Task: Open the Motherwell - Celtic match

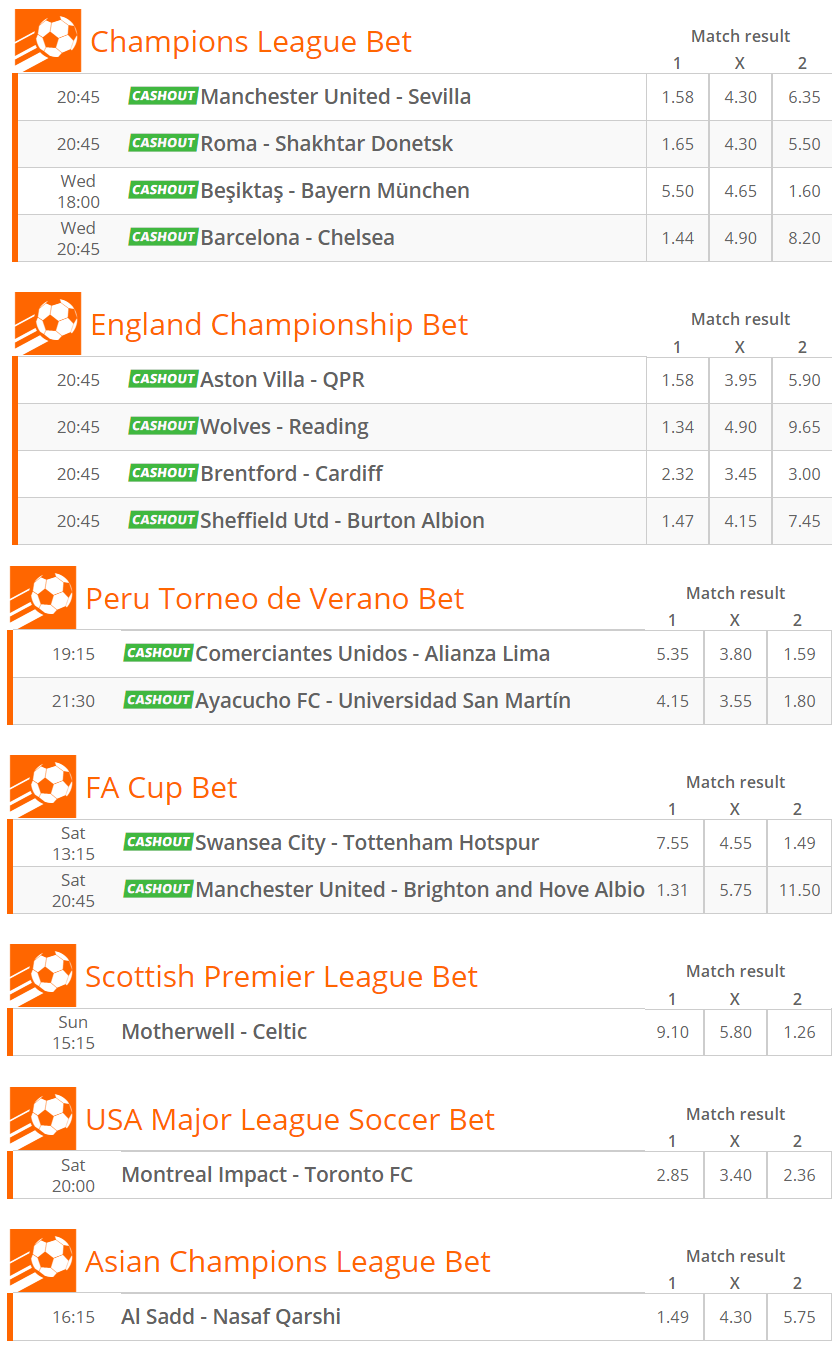Action: (x=214, y=1032)
